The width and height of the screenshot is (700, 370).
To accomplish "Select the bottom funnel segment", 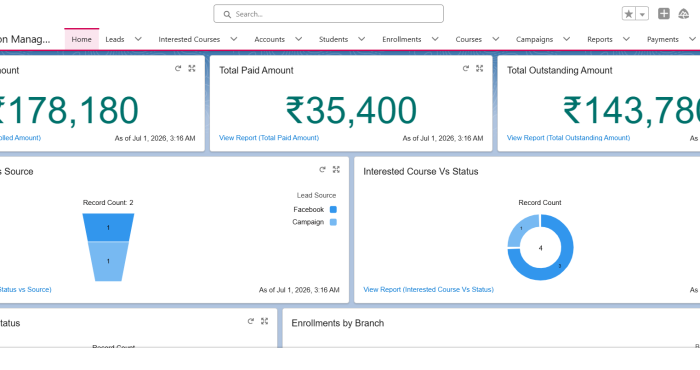I will tap(108, 261).
